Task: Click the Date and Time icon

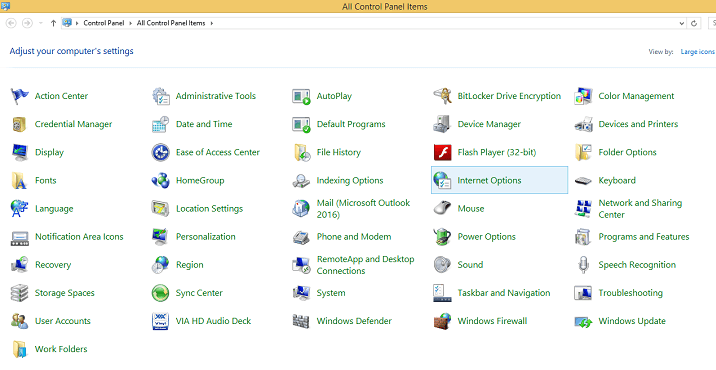Action: point(161,124)
